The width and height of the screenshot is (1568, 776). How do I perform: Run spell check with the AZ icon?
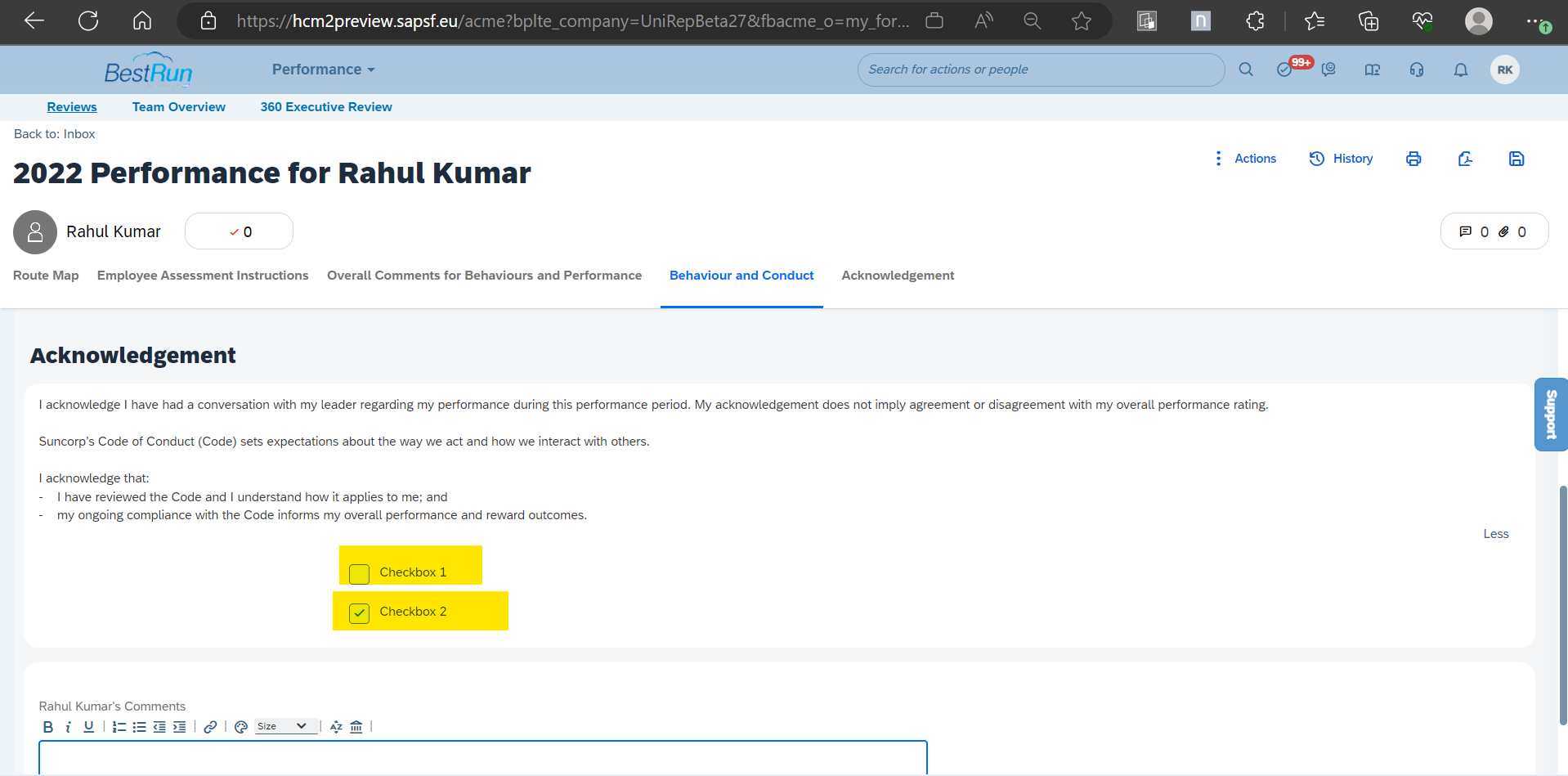pos(336,727)
